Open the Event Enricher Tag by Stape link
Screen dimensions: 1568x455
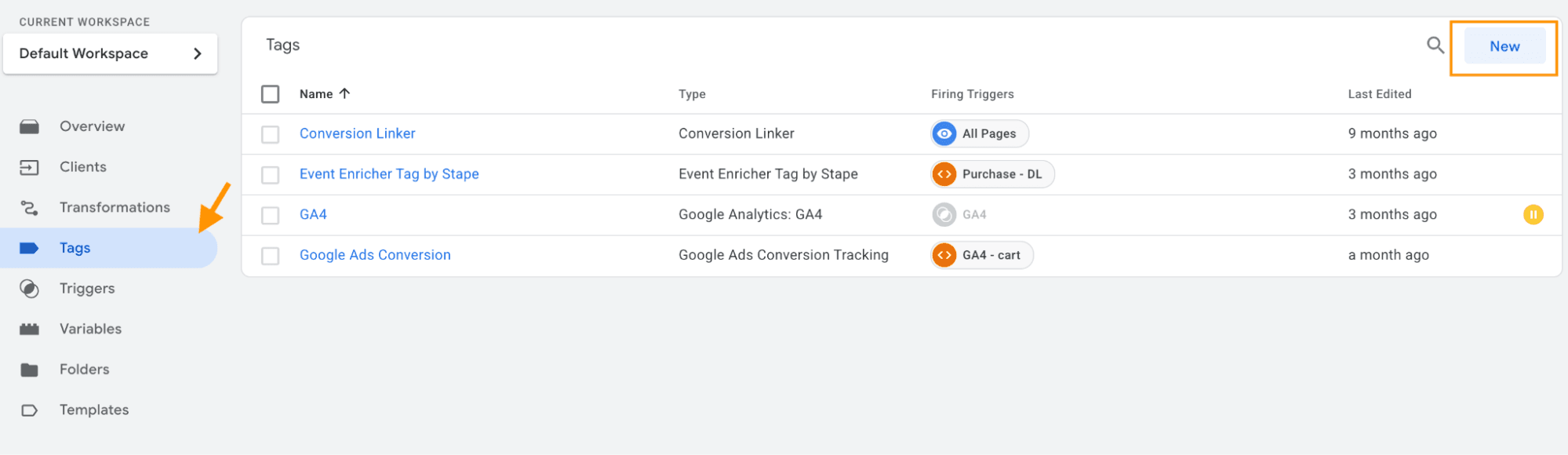click(x=389, y=174)
